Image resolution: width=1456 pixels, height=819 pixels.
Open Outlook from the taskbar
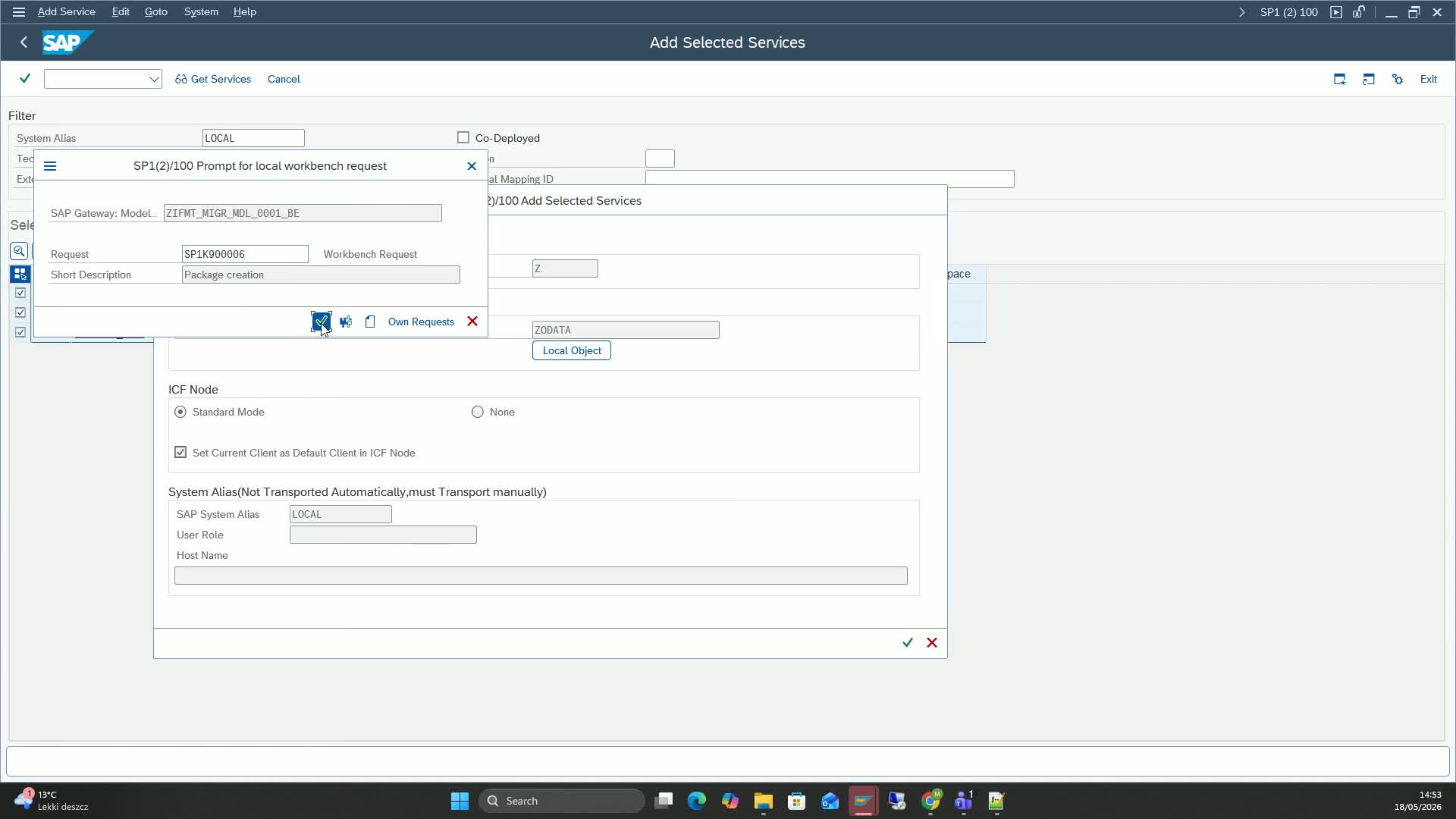(x=830, y=801)
